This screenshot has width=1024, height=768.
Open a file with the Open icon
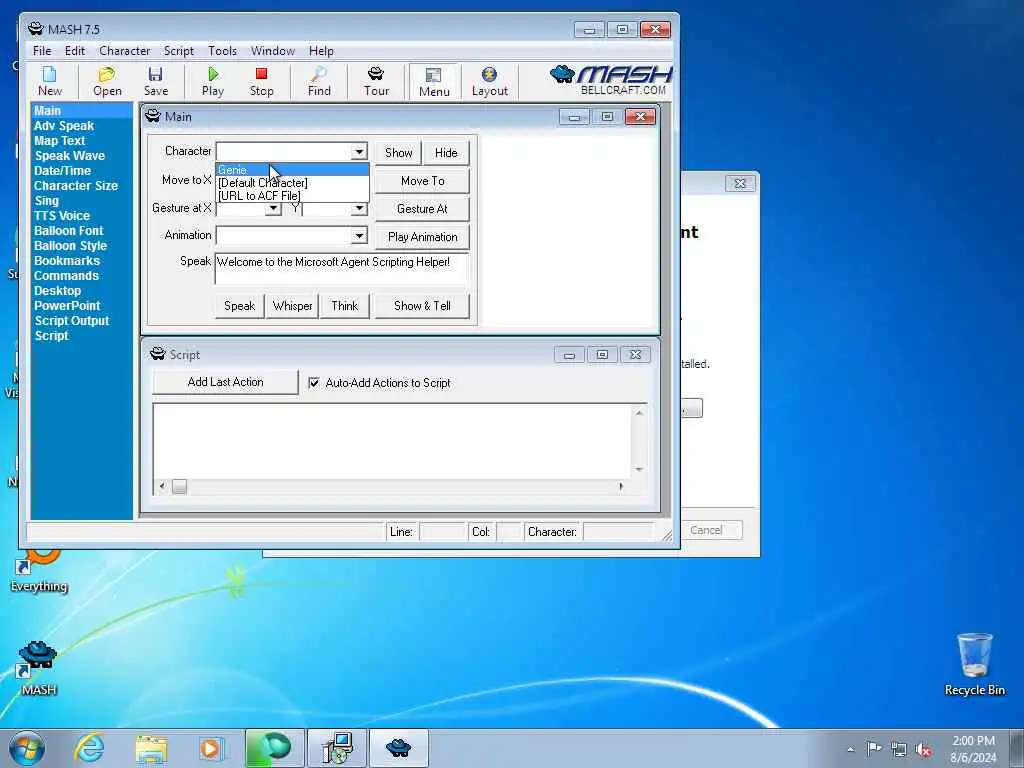coord(107,82)
